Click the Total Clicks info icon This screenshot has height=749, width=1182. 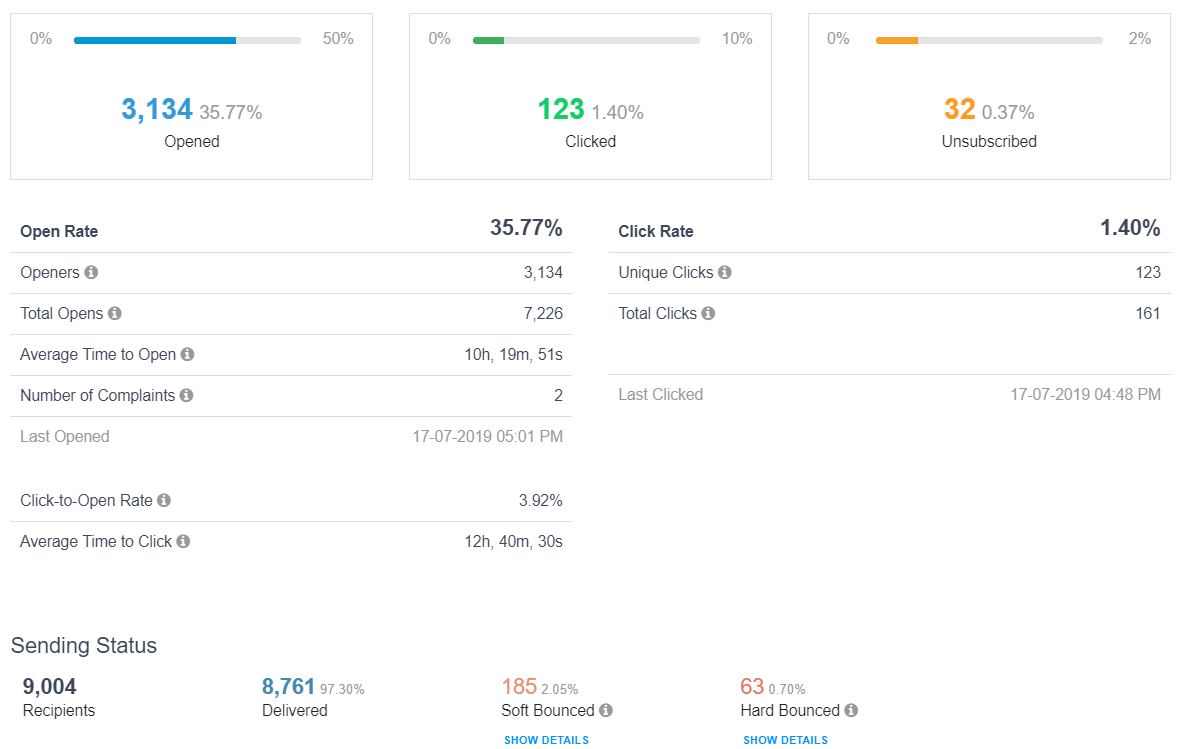708,313
